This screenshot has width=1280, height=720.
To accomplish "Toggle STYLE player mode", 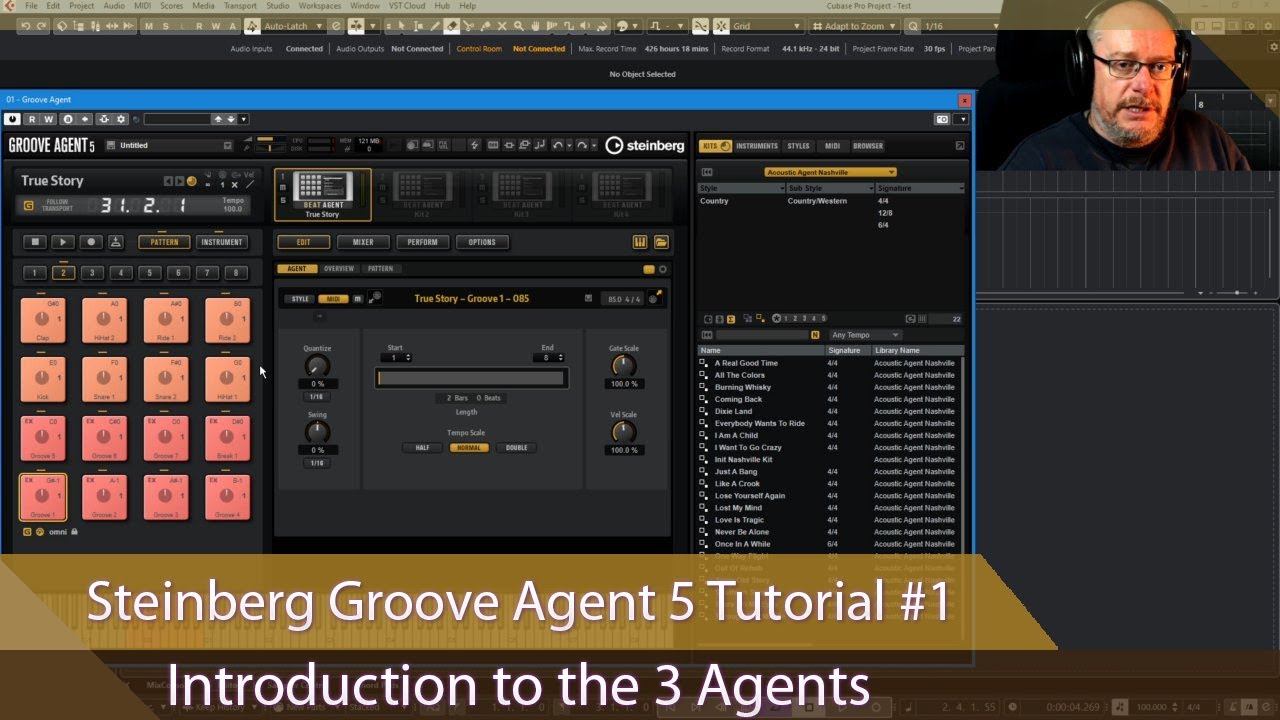I will (300, 299).
